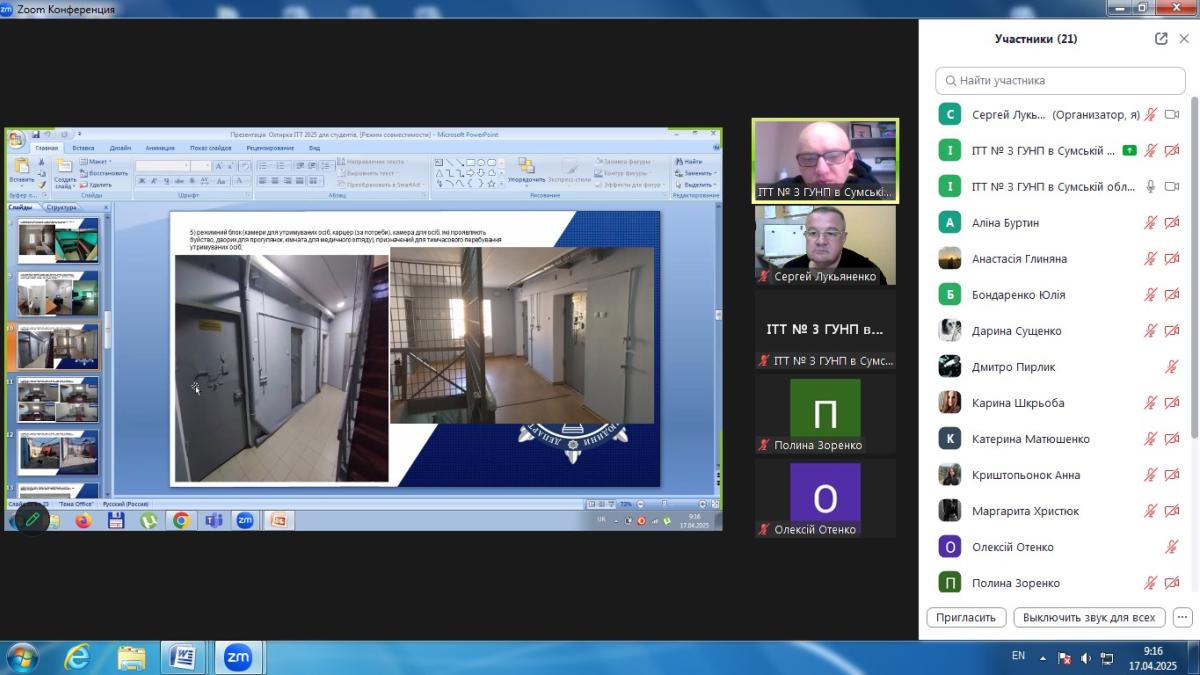This screenshot has width=1200, height=675.
Task: Click Zoom icon in Windows taskbar
Action: [x=237, y=657]
